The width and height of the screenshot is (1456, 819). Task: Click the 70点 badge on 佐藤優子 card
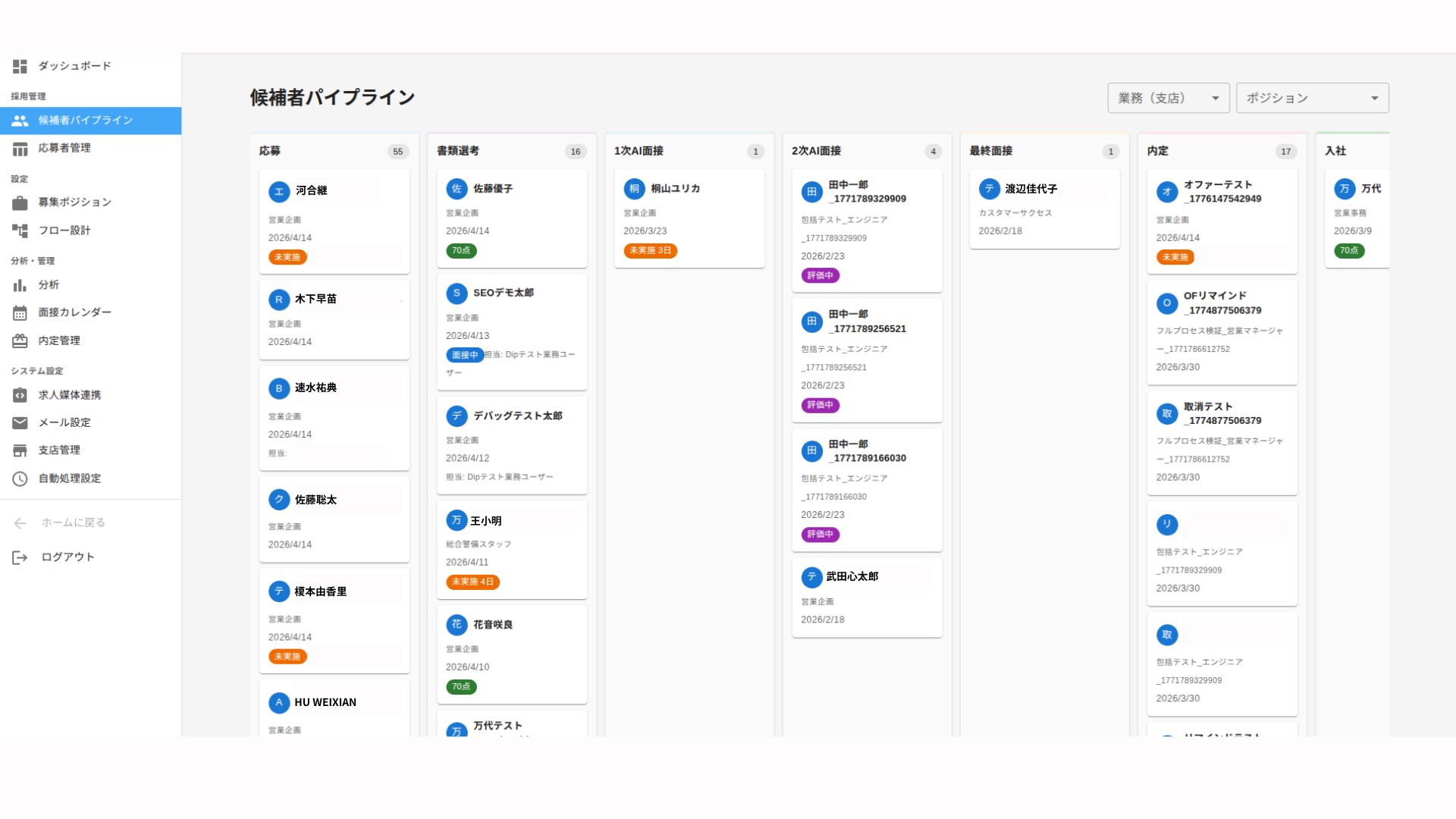pyautogui.click(x=461, y=251)
